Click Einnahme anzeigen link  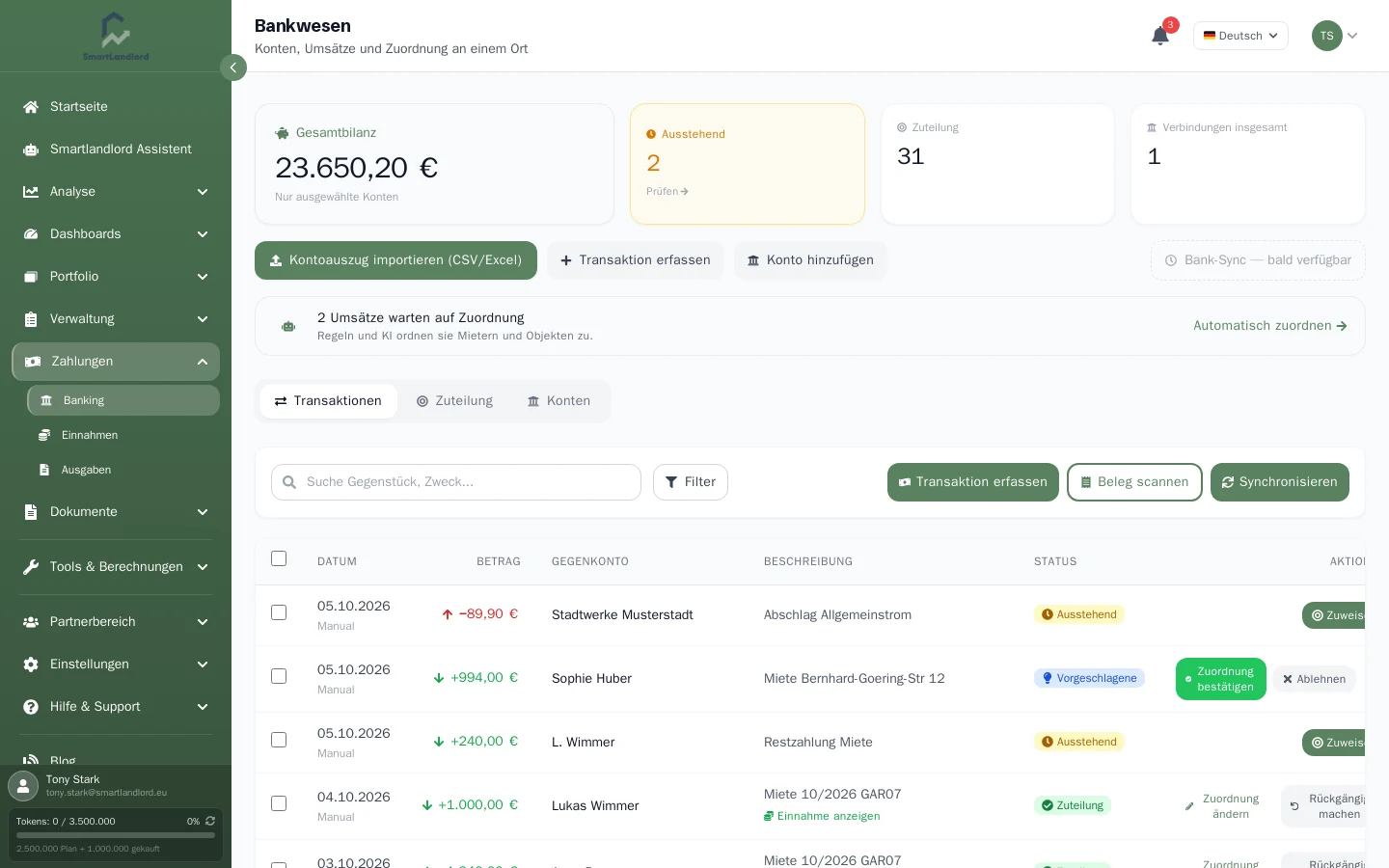[822, 816]
